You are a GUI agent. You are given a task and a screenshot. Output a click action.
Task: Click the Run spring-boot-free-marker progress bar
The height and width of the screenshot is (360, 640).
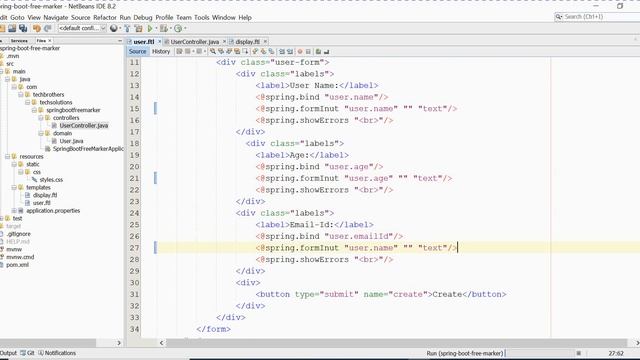[539, 353]
